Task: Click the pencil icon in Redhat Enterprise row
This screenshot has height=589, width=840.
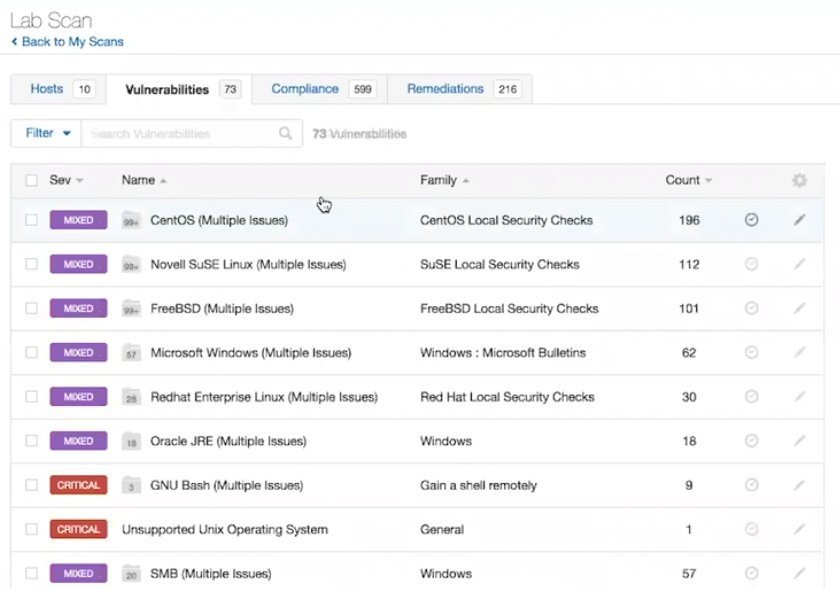Action: (x=799, y=397)
